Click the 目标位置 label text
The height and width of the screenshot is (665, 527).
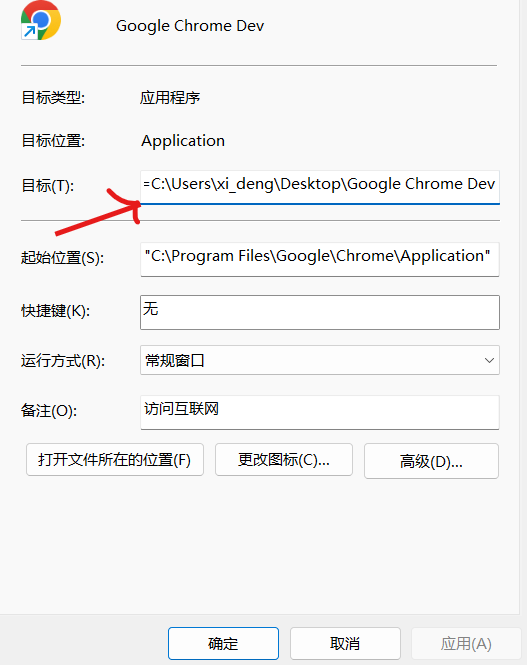pyautogui.click(x=53, y=140)
